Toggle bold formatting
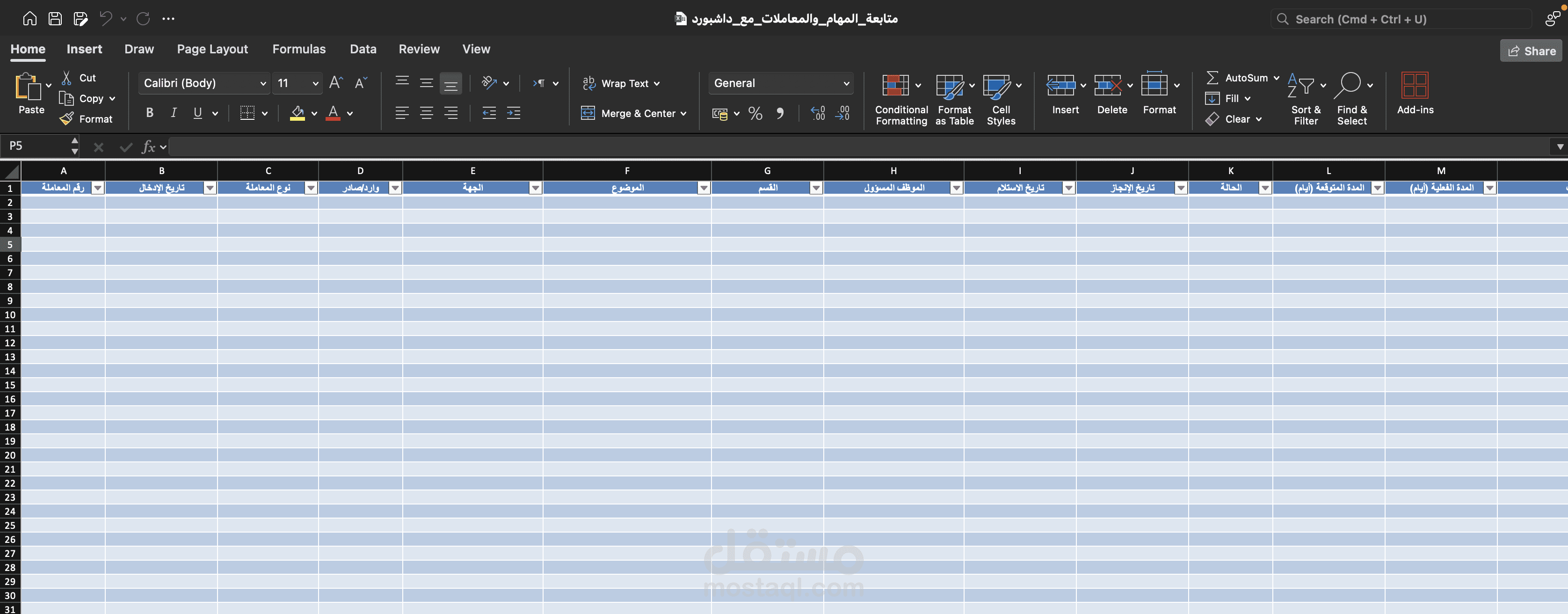Image resolution: width=1568 pixels, height=614 pixels. click(150, 113)
